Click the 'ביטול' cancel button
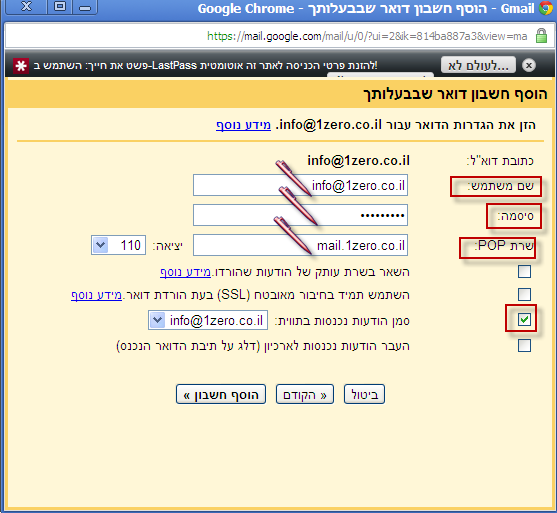The height and width of the screenshot is (513, 557). (364, 394)
